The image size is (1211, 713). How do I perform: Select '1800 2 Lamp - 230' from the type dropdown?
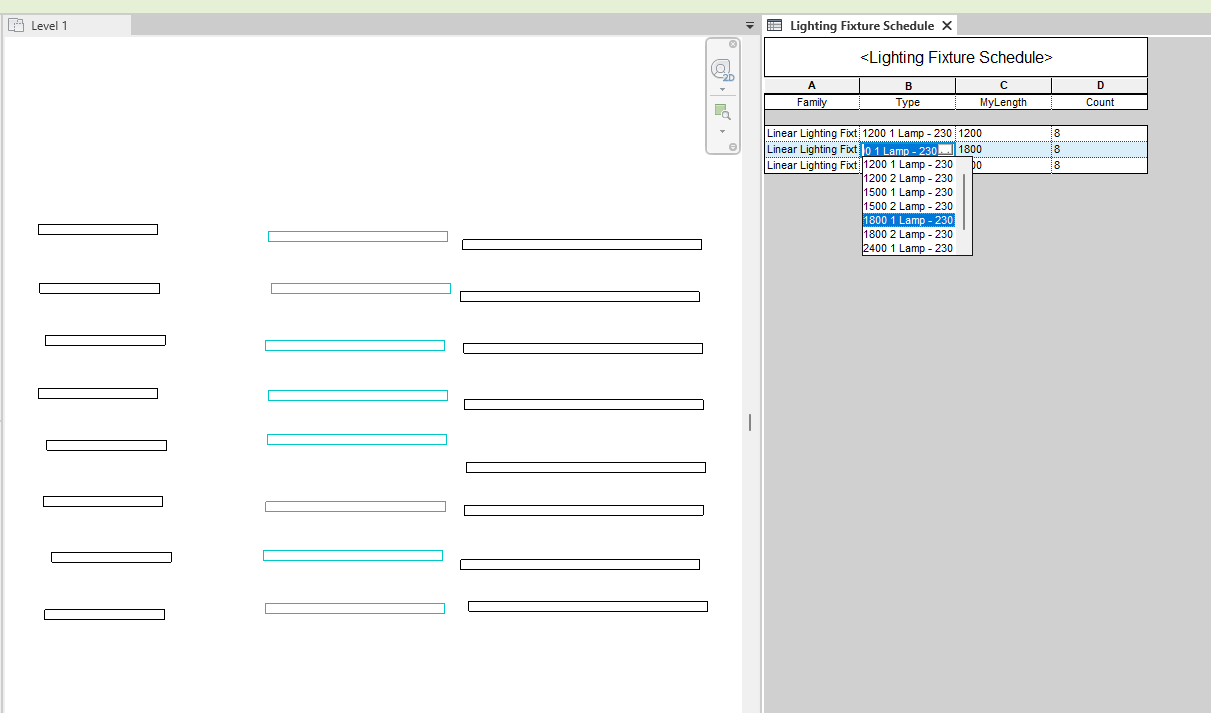[908, 234]
